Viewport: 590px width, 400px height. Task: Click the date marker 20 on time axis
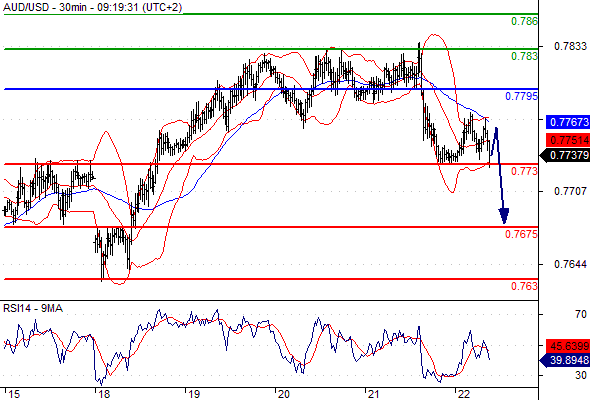pos(283,394)
